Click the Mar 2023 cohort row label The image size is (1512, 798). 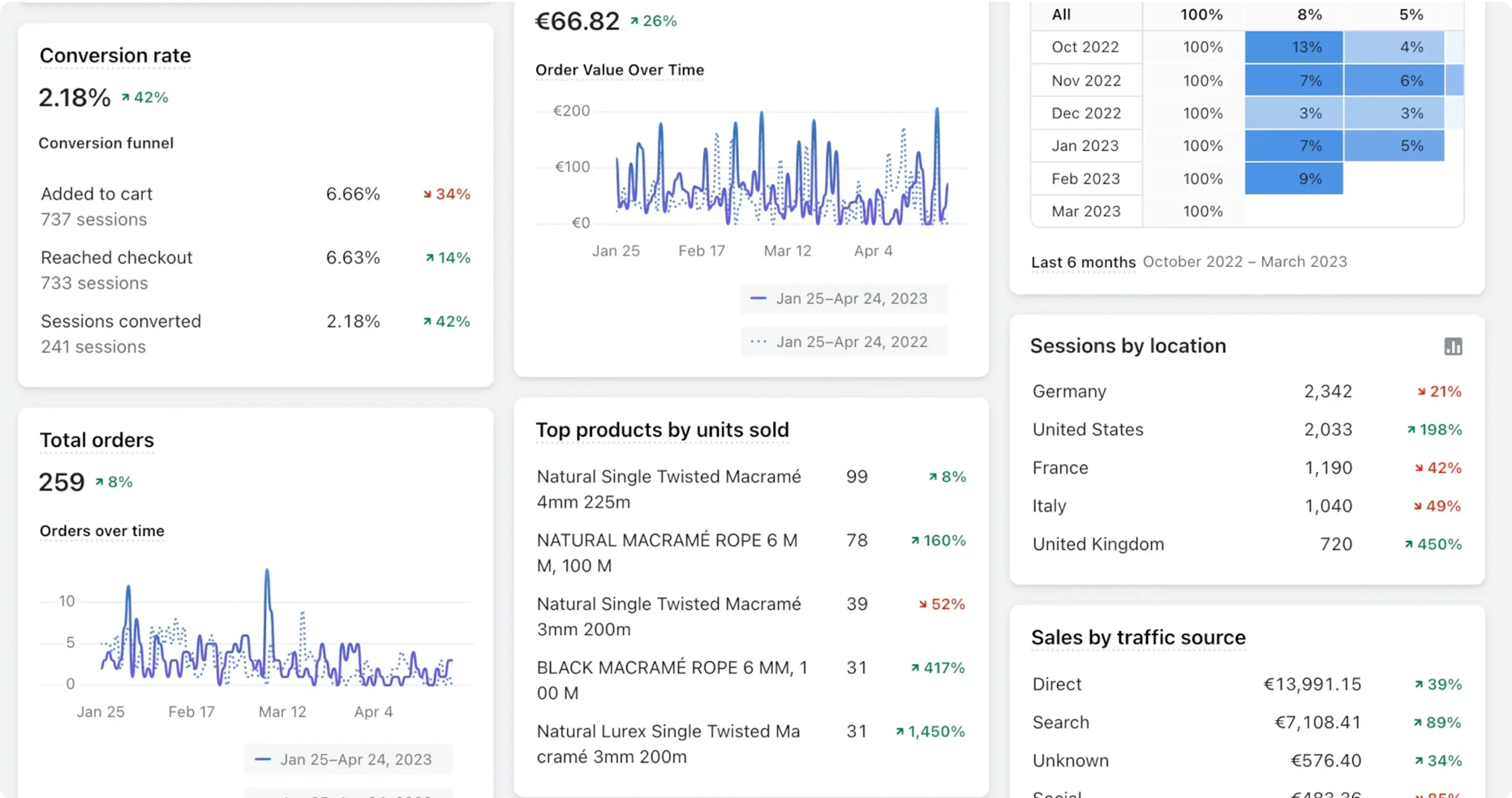coord(1086,211)
